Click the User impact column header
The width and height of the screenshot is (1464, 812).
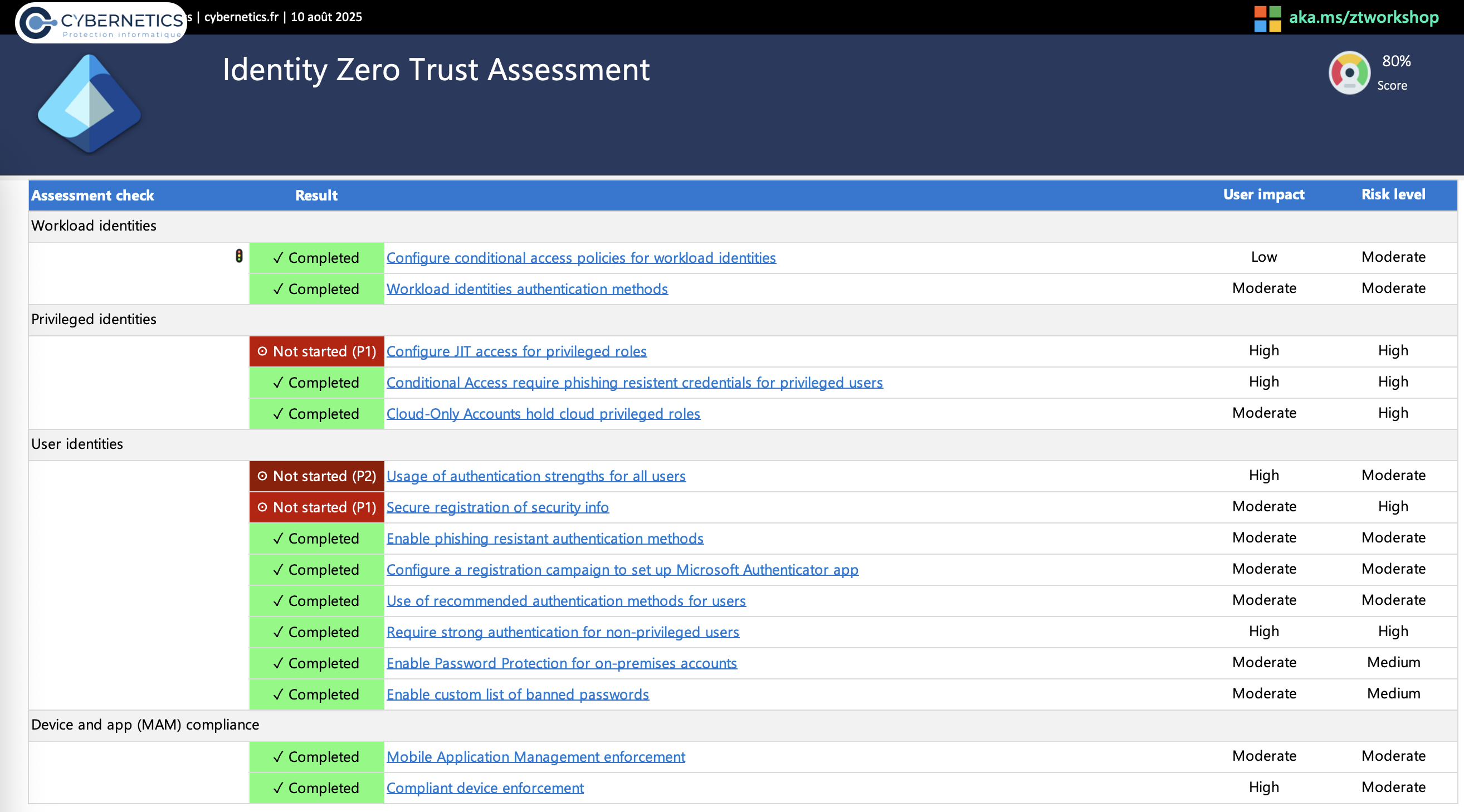point(1263,195)
